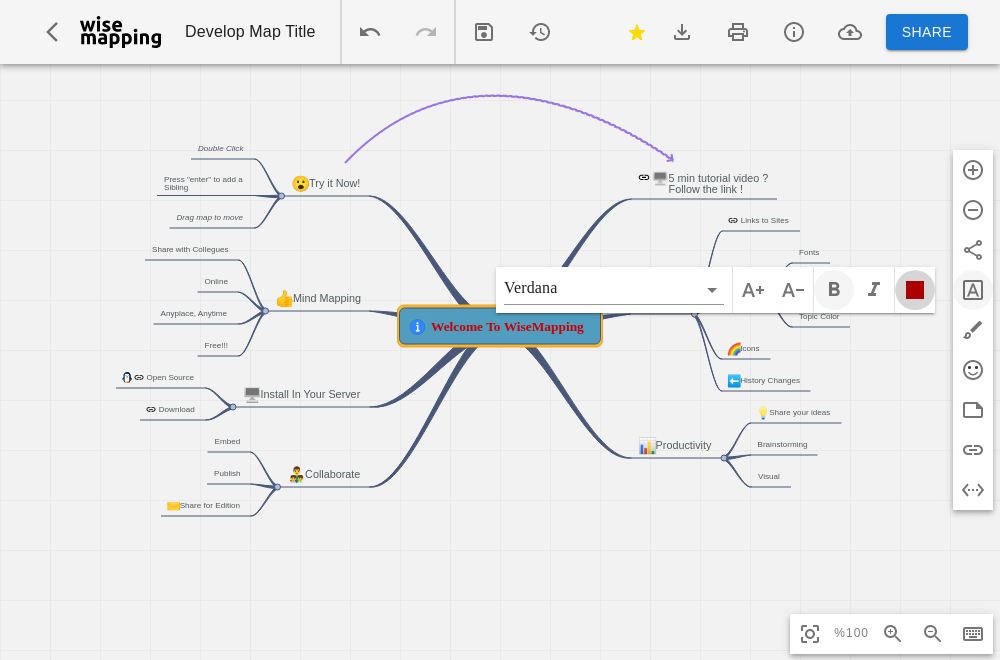The height and width of the screenshot is (660, 1000).
Task: Select the Productivity topic
Action: point(683,445)
